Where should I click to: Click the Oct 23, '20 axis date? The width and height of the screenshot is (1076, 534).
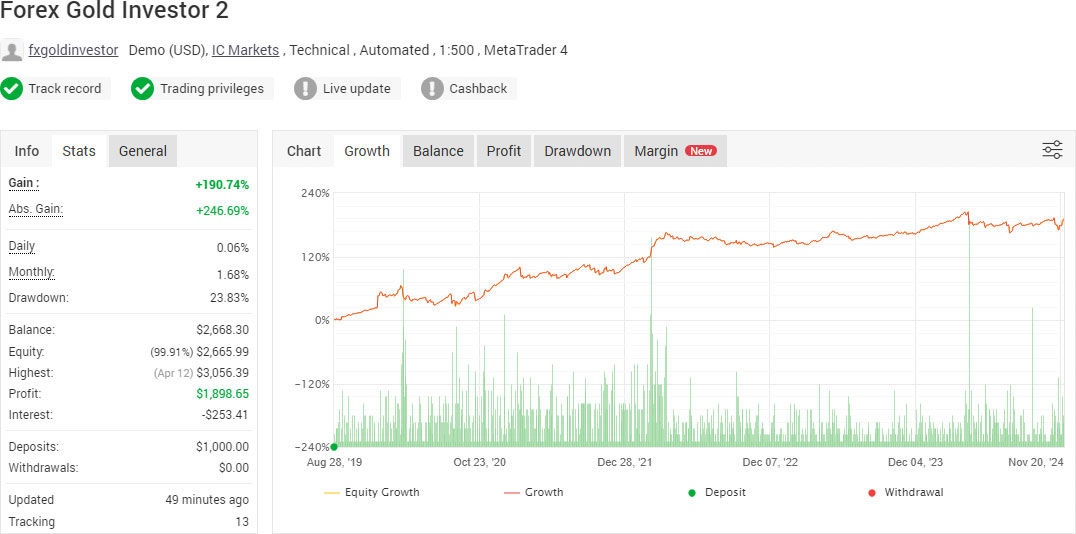480,463
